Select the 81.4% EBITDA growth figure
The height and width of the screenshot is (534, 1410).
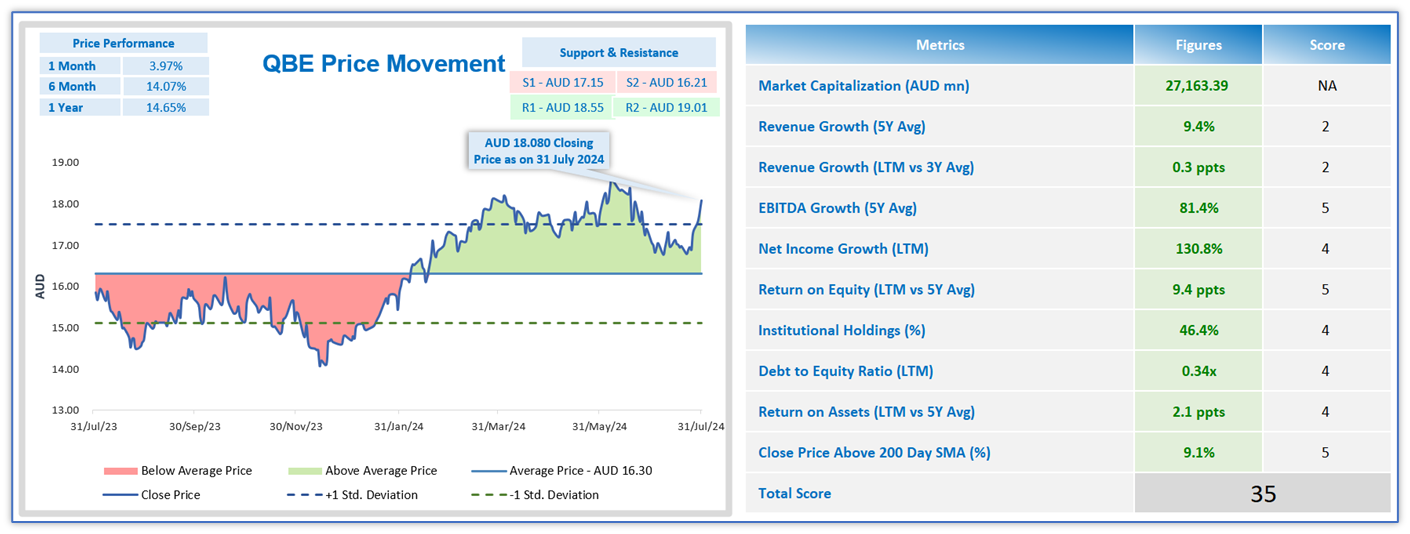click(1198, 208)
